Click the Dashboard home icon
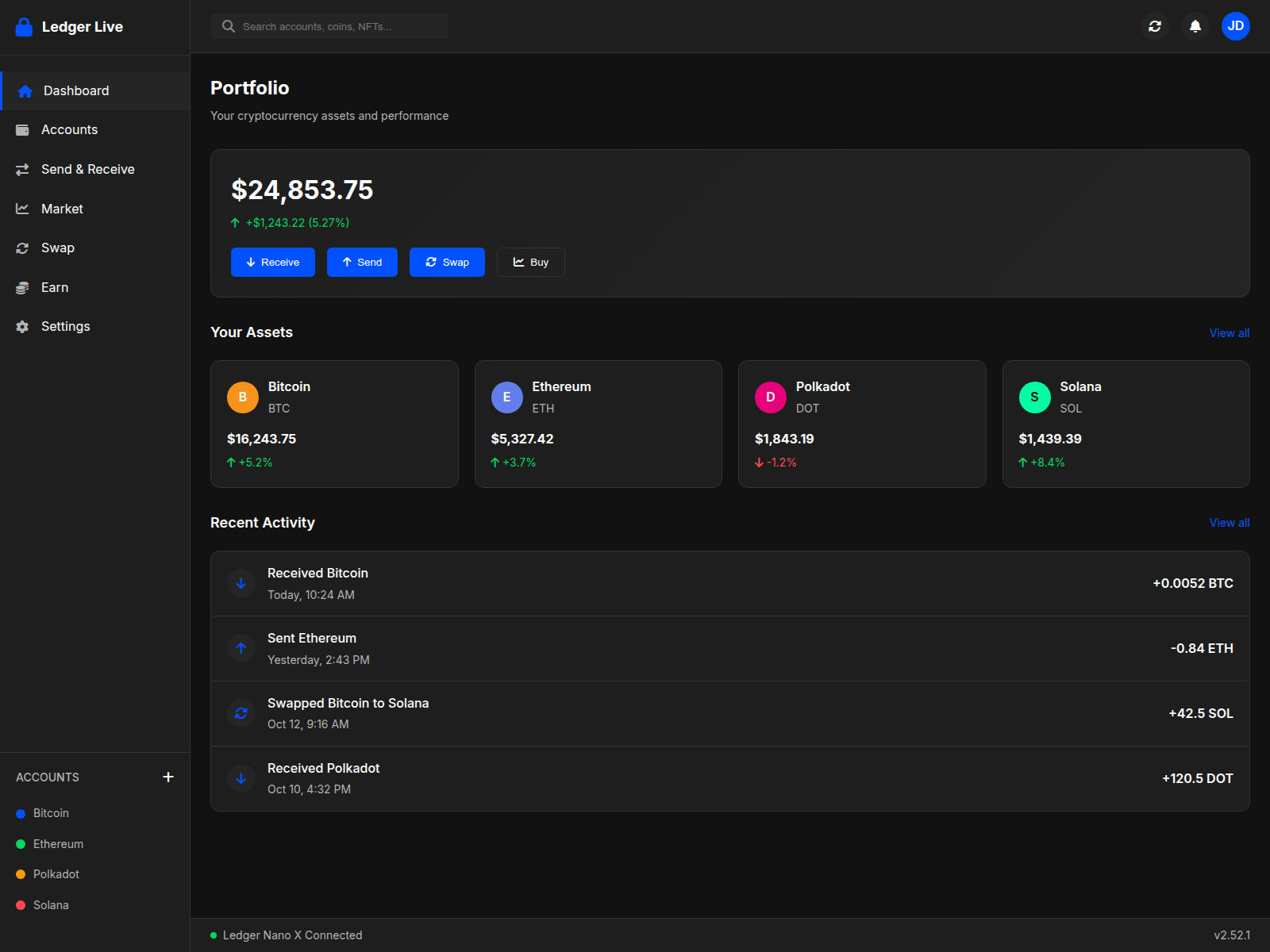1270x952 pixels. point(25,91)
